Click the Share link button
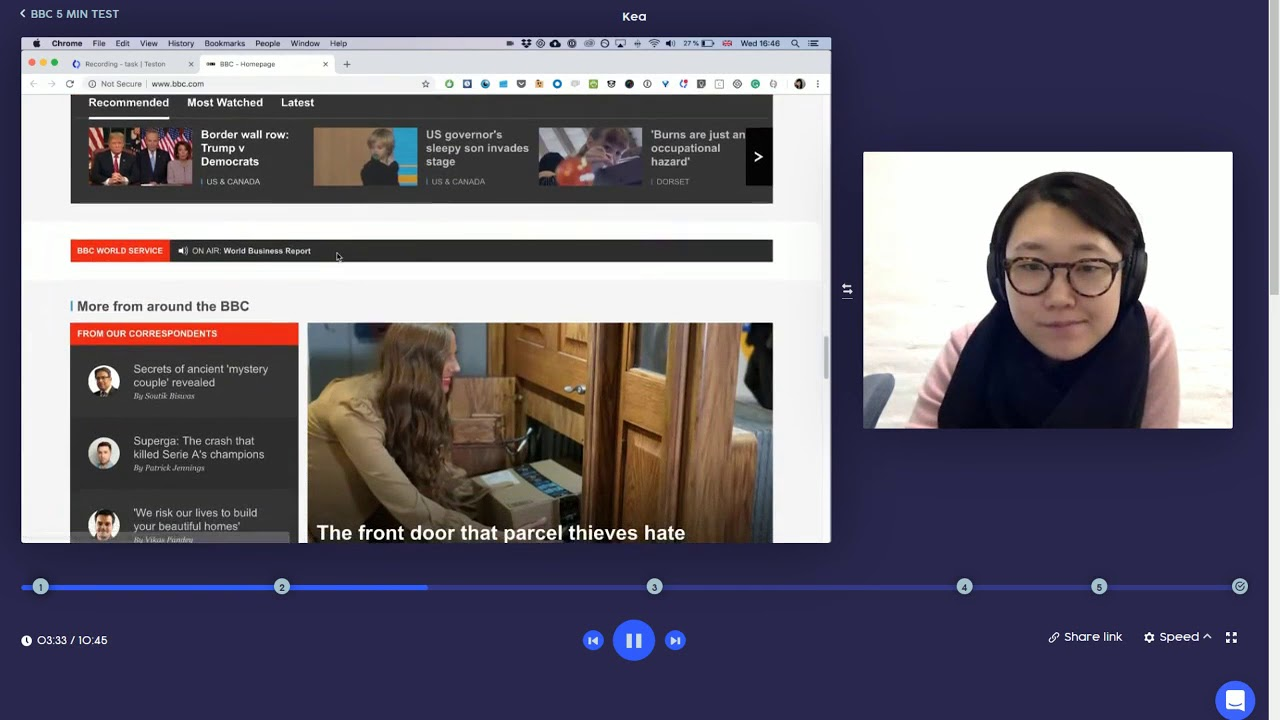The image size is (1280, 720). [1085, 637]
